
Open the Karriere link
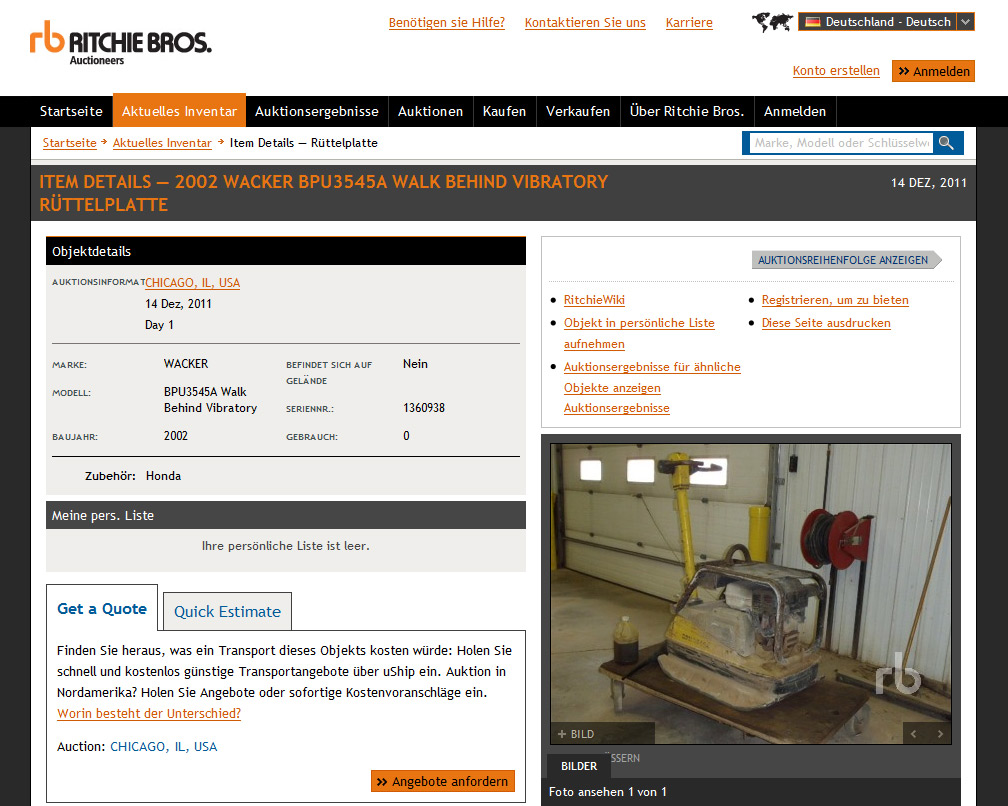pyautogui.click(x=689, y=22)
